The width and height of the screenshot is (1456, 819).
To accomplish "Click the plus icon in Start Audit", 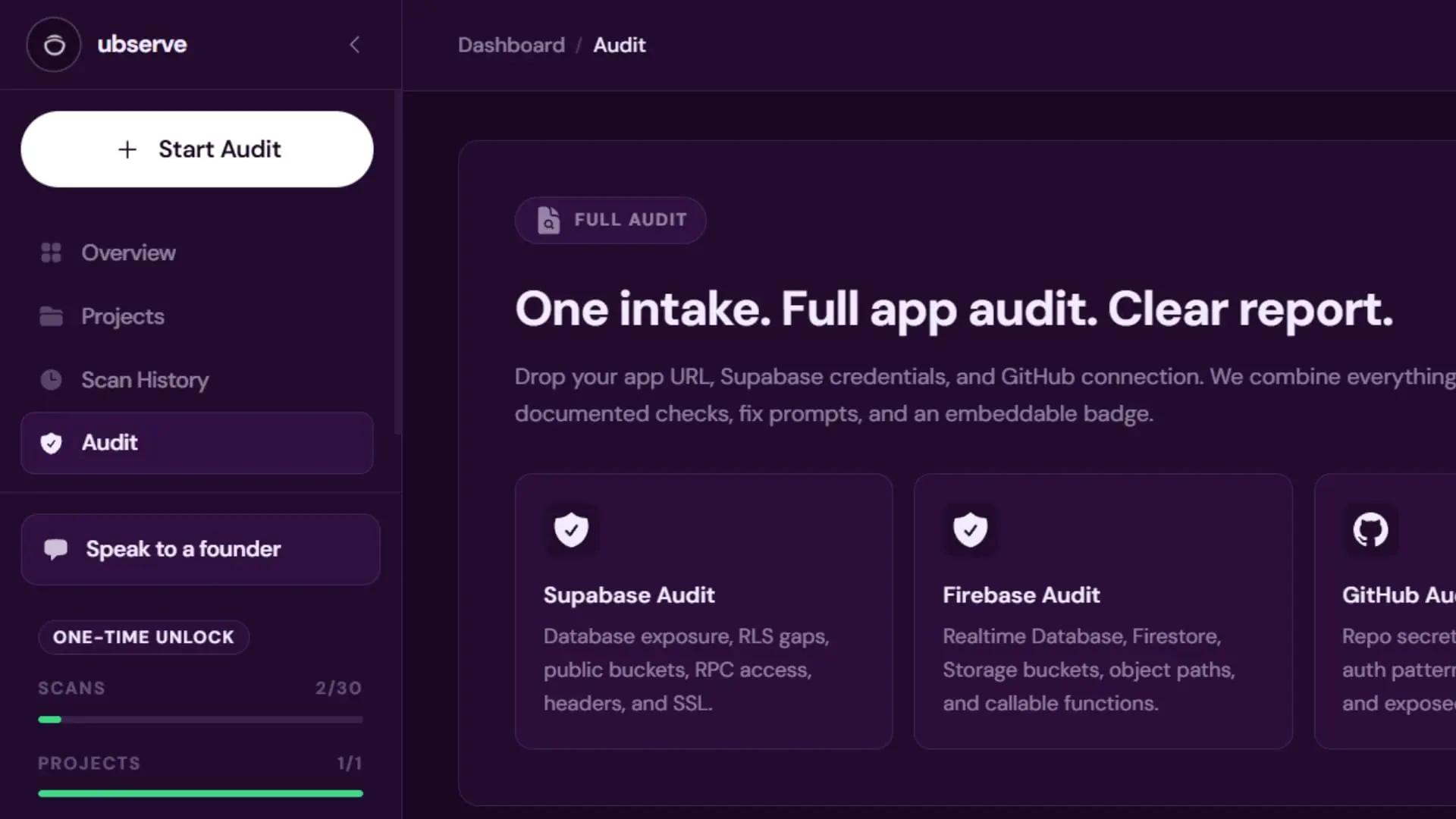I will tap(127, 149).
